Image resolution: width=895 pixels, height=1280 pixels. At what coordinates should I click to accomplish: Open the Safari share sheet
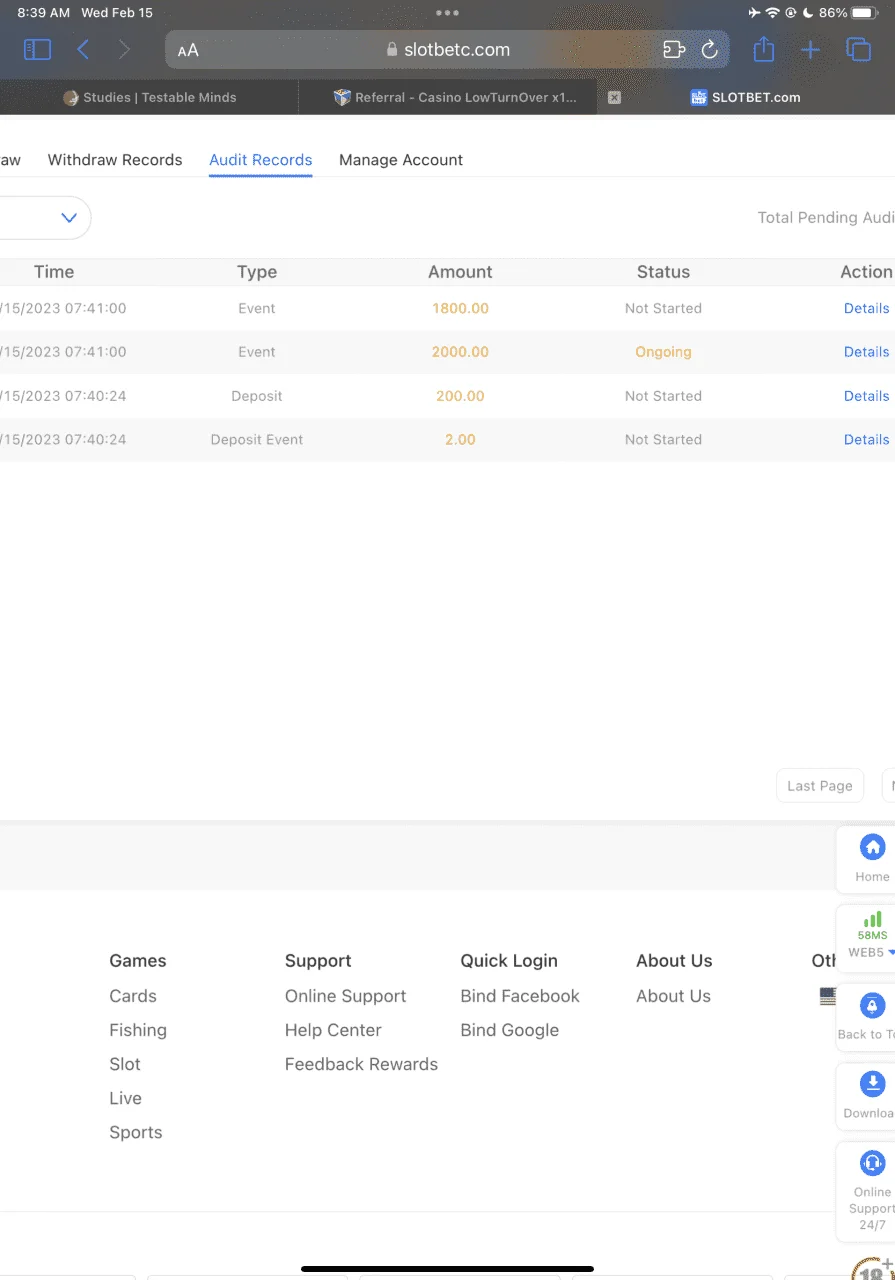764,48
